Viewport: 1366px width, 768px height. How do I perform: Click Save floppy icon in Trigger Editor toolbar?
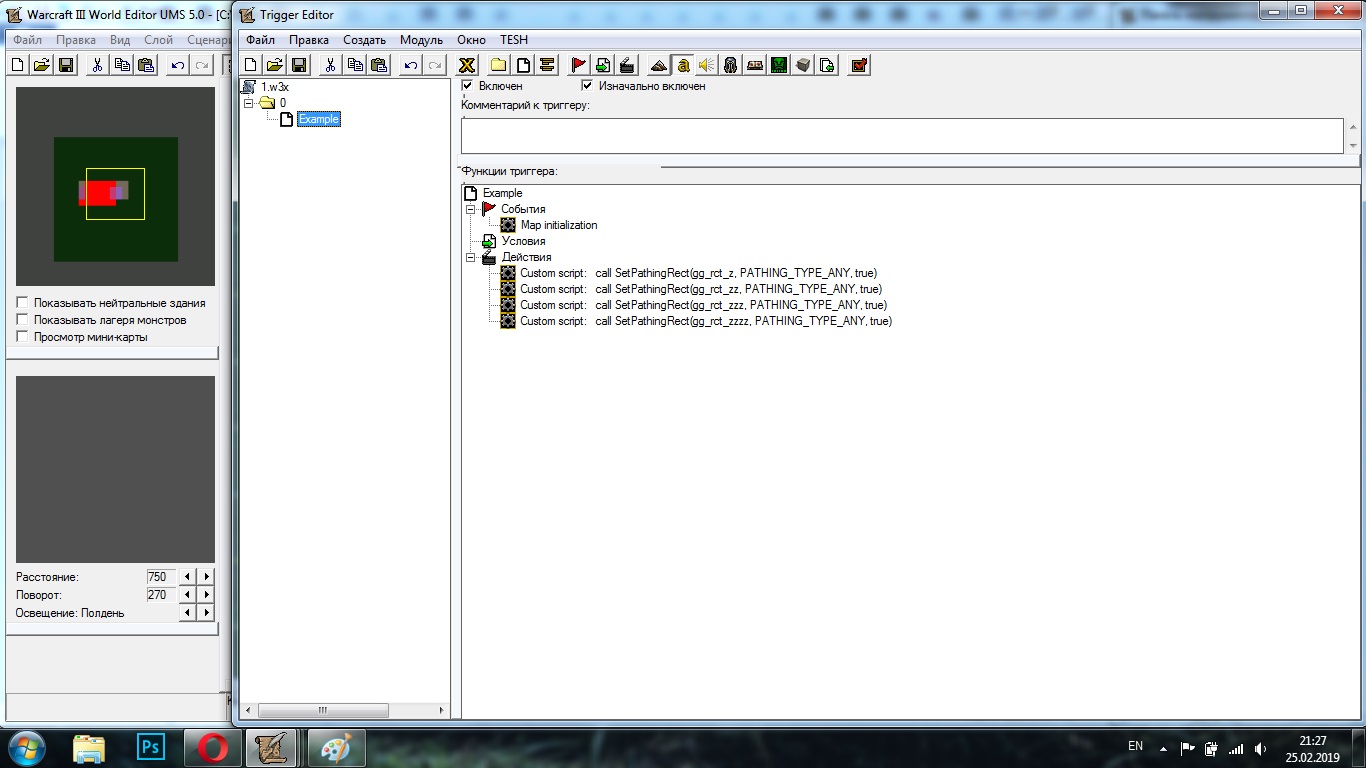point(300,65)
